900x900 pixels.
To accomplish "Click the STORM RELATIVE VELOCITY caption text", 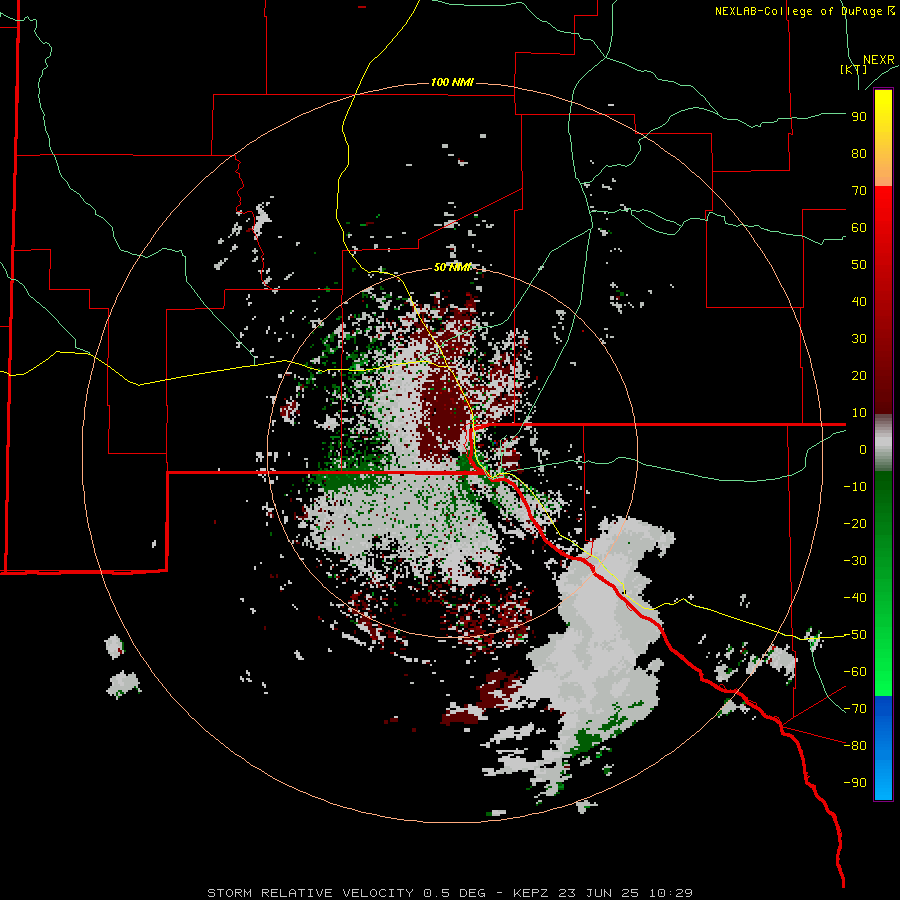I will [449, 893].
